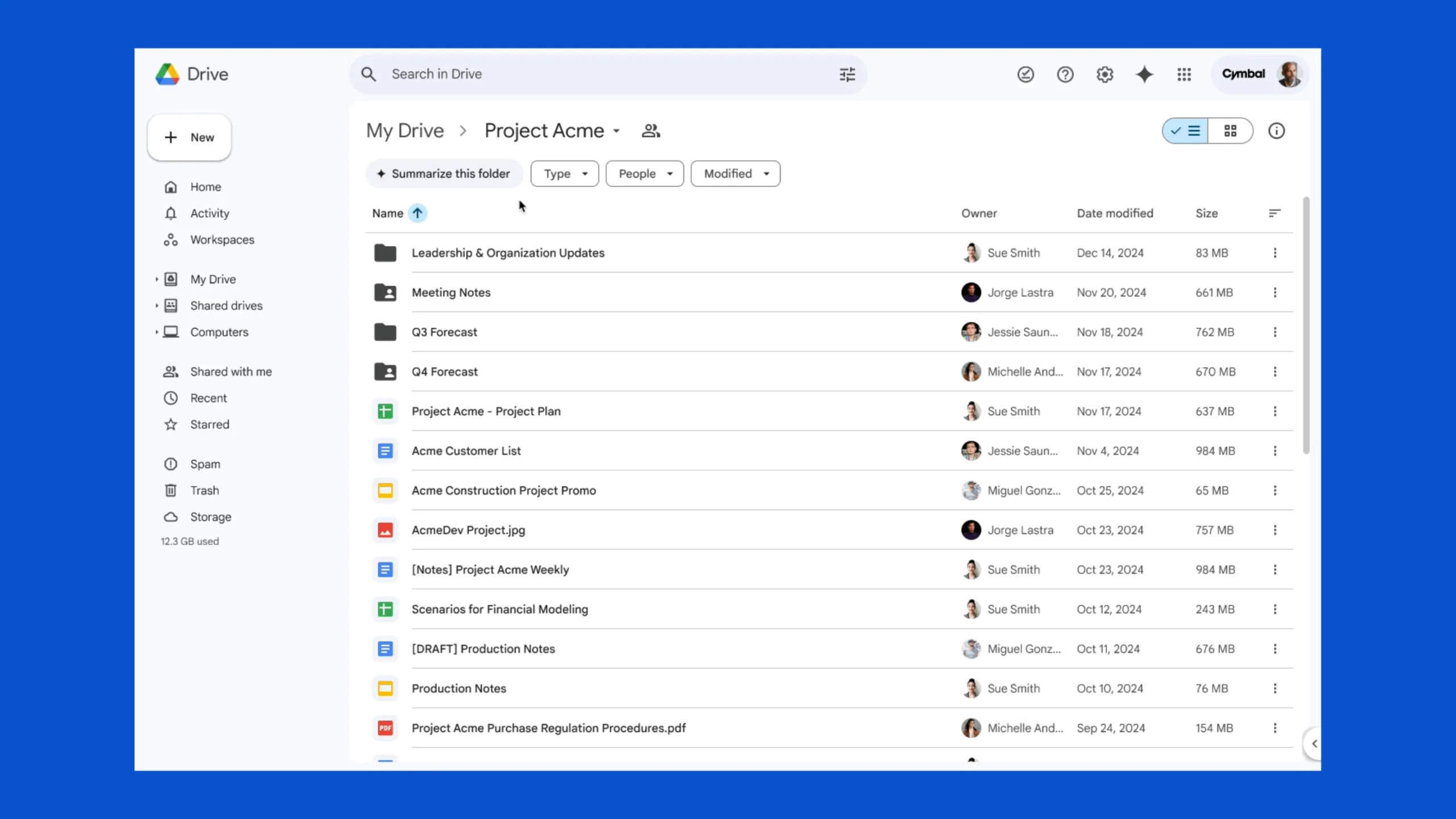The image size is (1456, 819).
Task: Open the Project Acme folder dropdown arrow
Action: tap(616, 131)
